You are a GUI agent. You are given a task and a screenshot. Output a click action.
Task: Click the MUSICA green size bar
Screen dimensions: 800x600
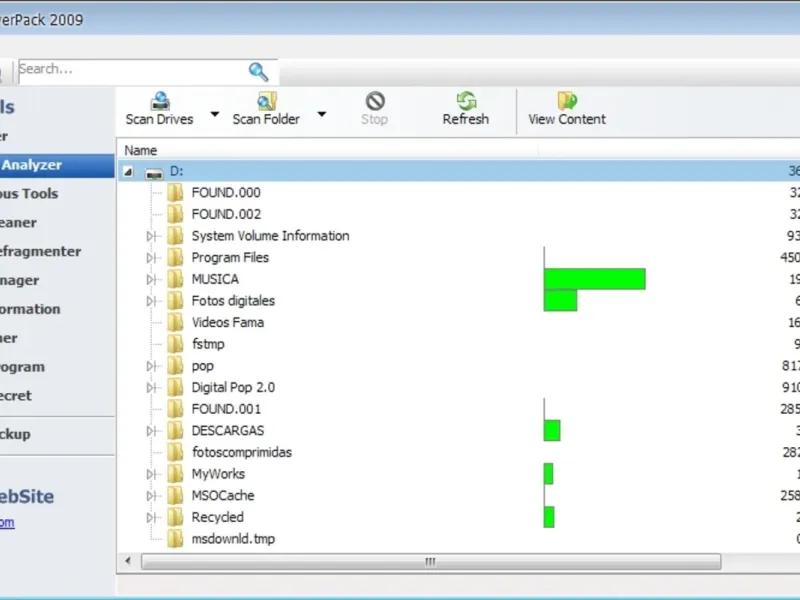point(595,279)
